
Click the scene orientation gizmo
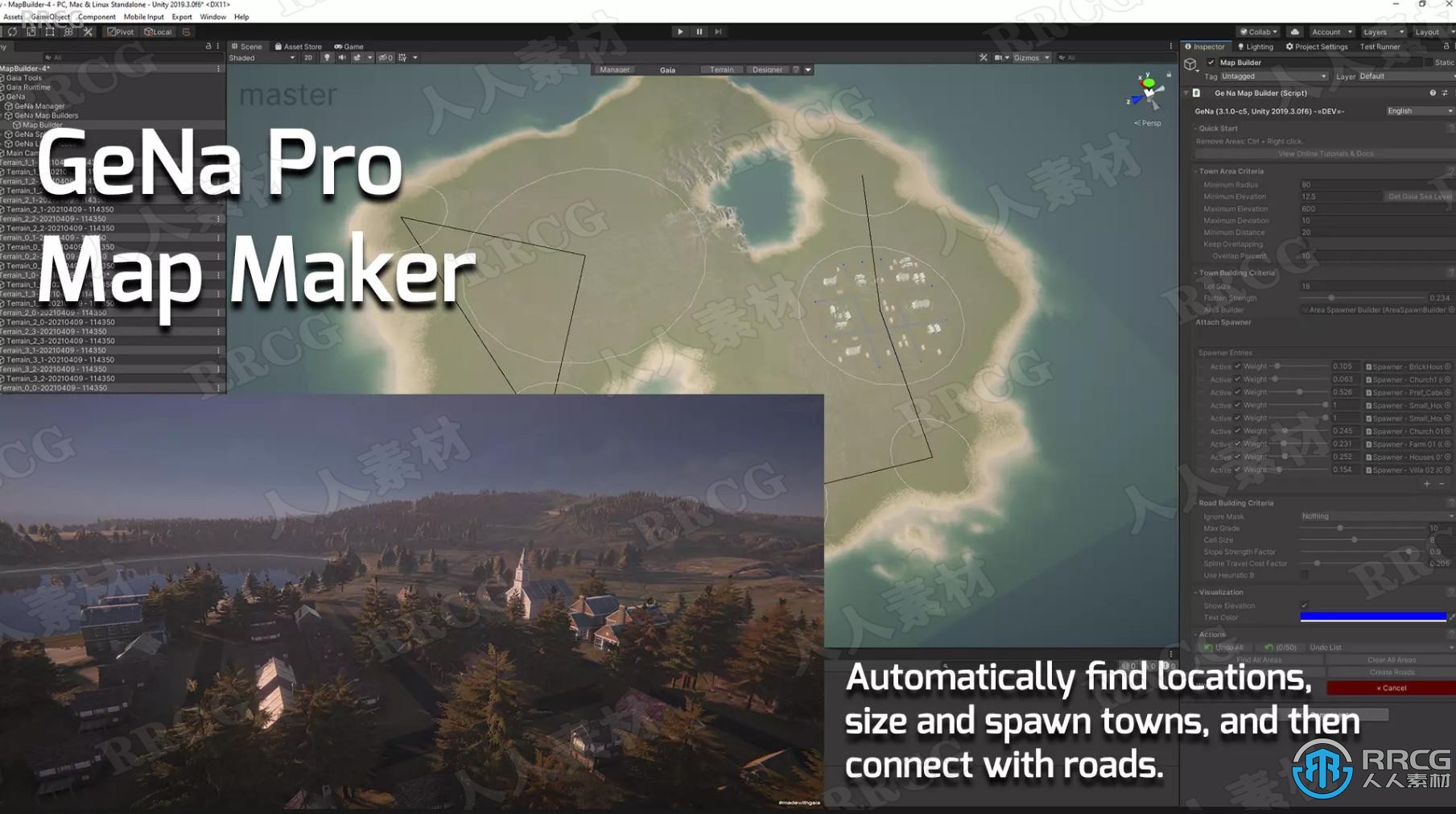pyautogui.click(x=1148, y=91)
